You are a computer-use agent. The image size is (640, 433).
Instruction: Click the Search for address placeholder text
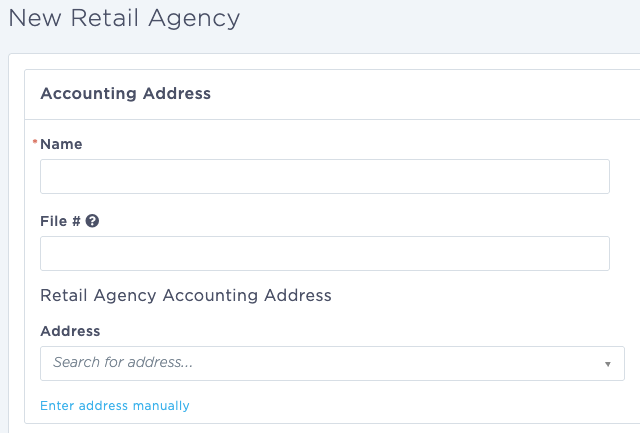pos(122,362)
